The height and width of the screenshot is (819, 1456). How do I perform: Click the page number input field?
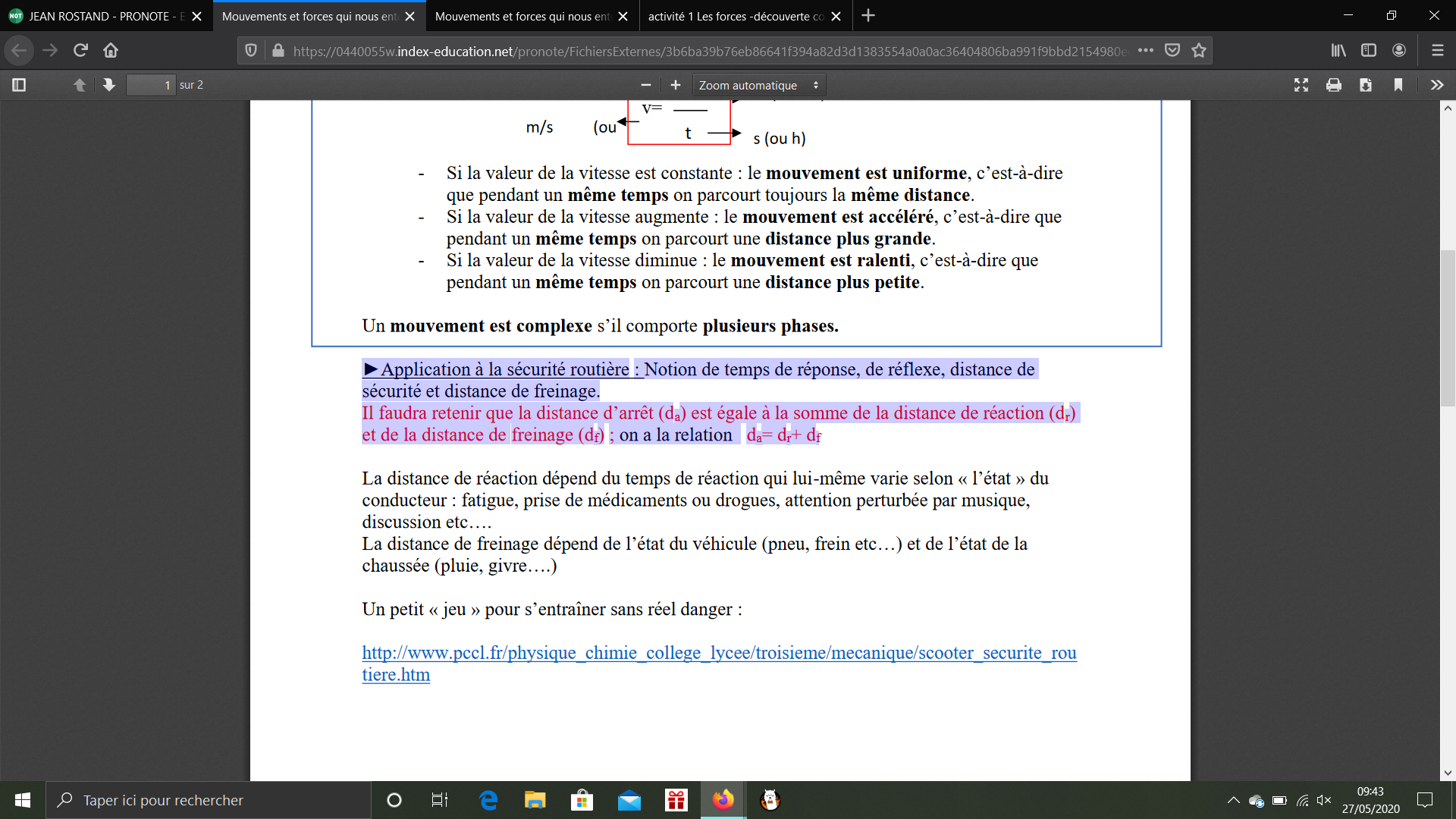point(151,85)
